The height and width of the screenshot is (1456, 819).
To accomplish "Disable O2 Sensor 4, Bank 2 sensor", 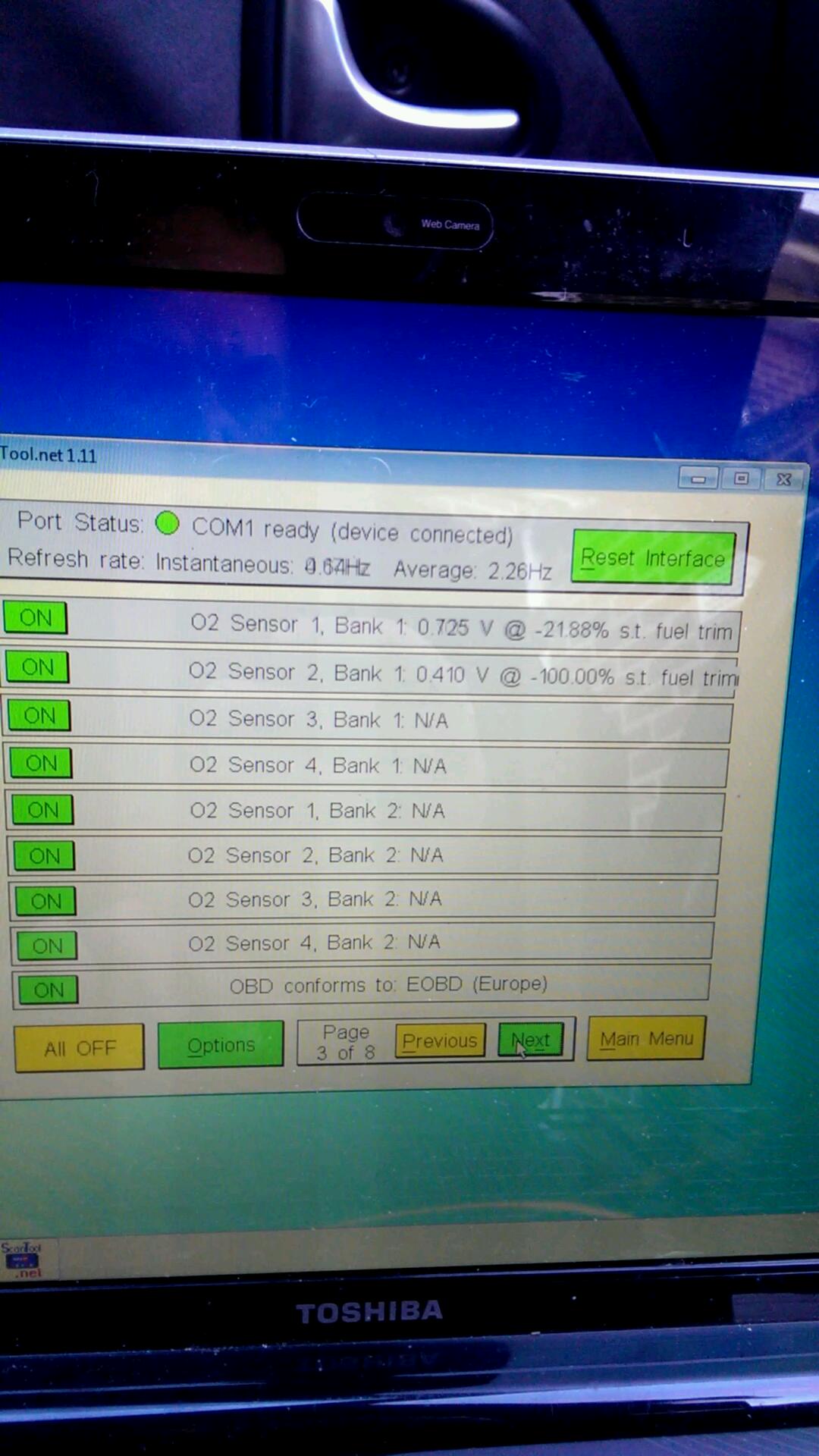I will coord(48,946).
